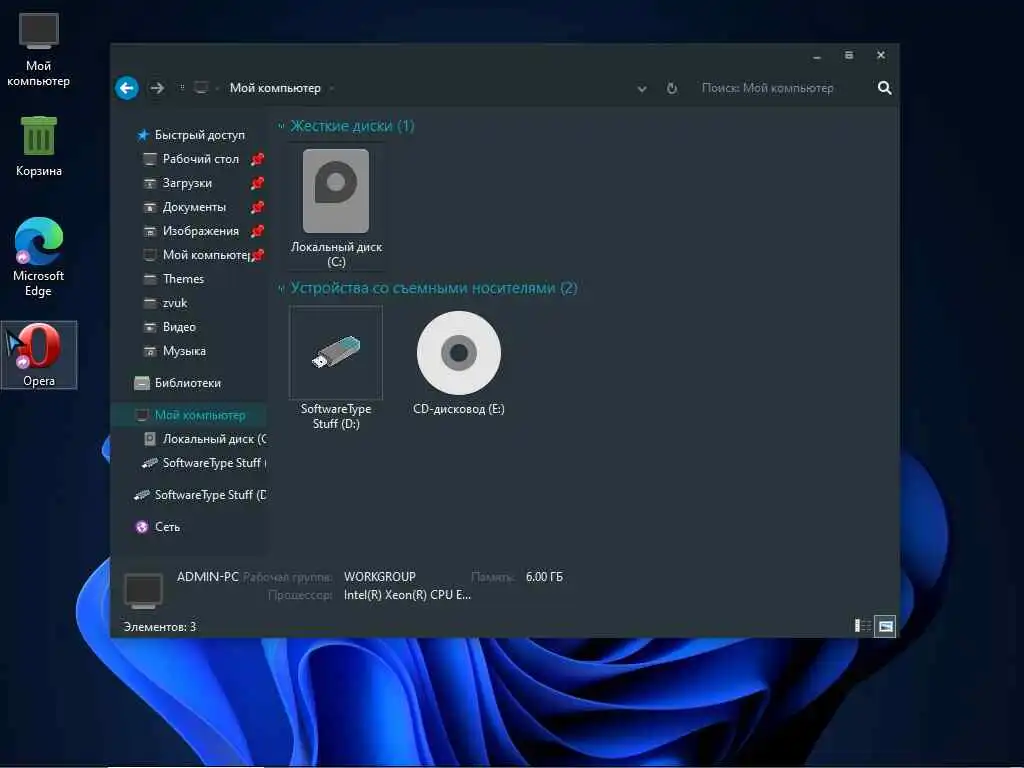Switch to large icons view
The height and width of the screenshot is (768, 1024).
click(886, 626)
